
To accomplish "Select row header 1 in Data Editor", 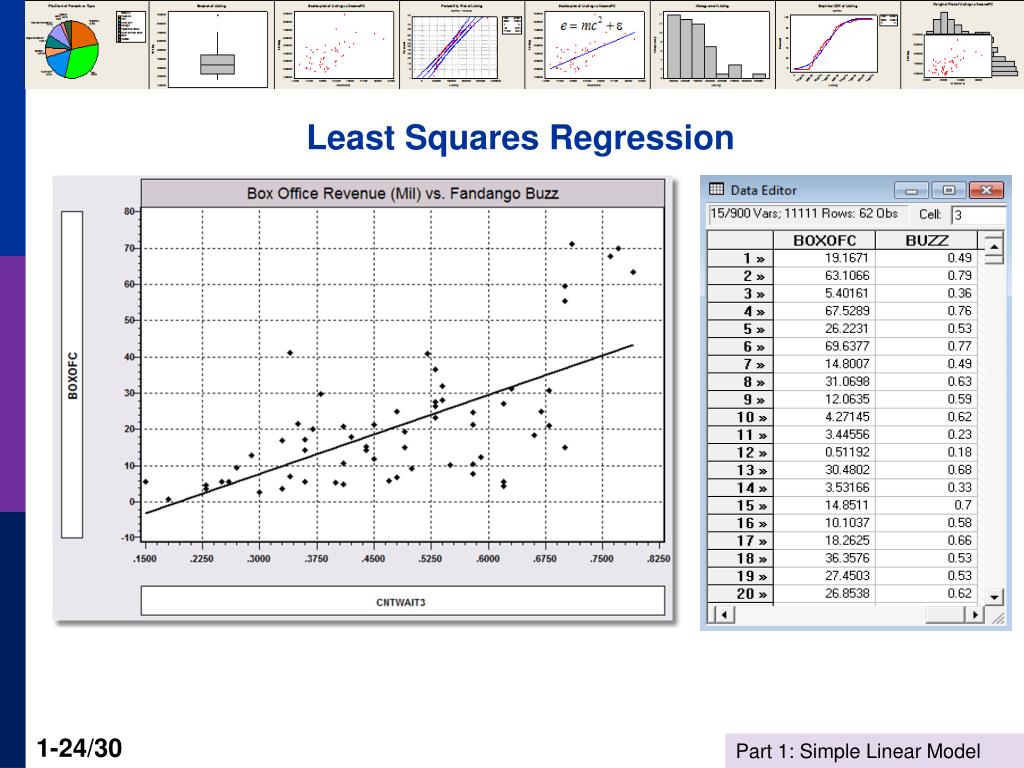I will tap(741, 258).
